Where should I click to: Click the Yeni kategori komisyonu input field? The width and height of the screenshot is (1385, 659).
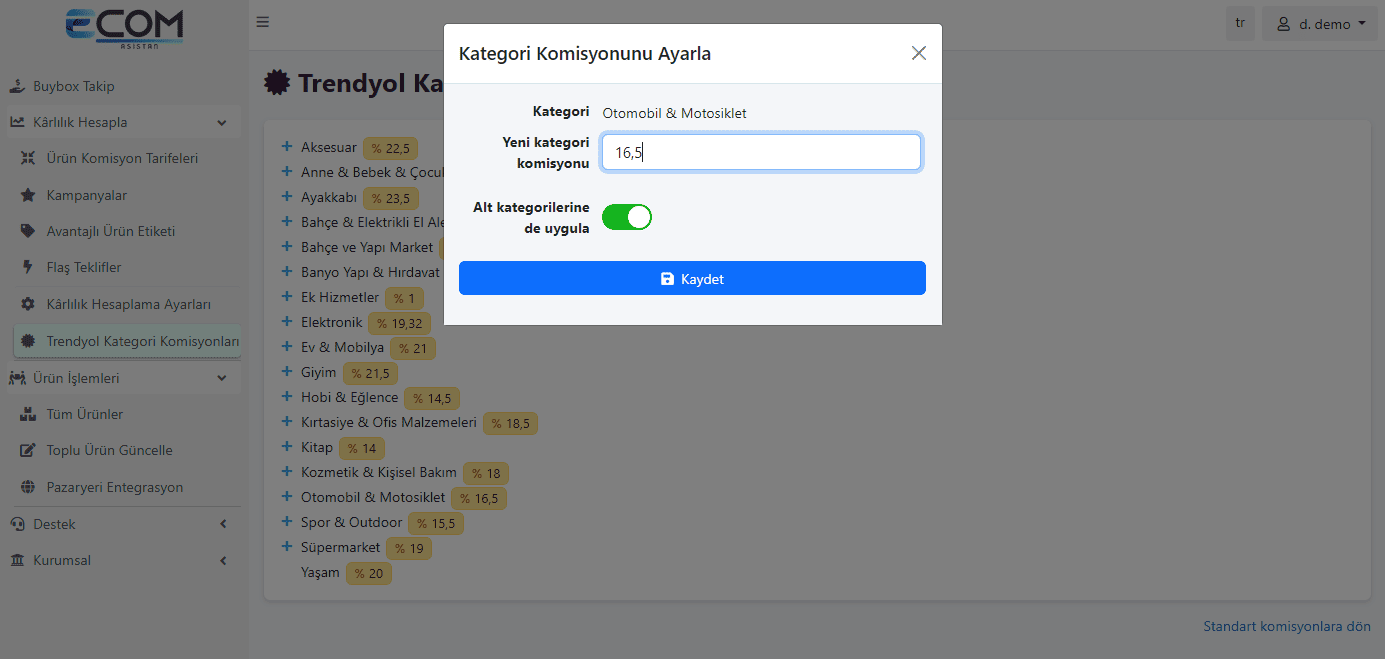point(761,152)
